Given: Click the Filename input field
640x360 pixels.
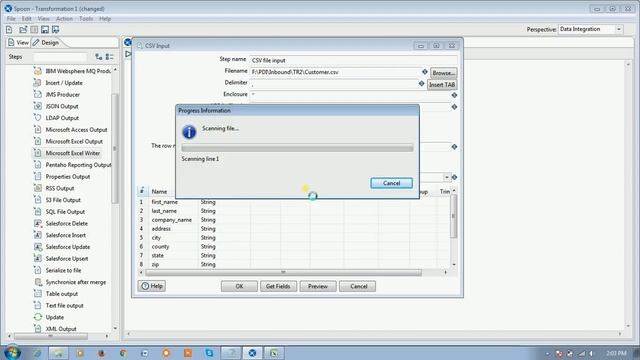Looking at the screenshot, I should 335,72.
